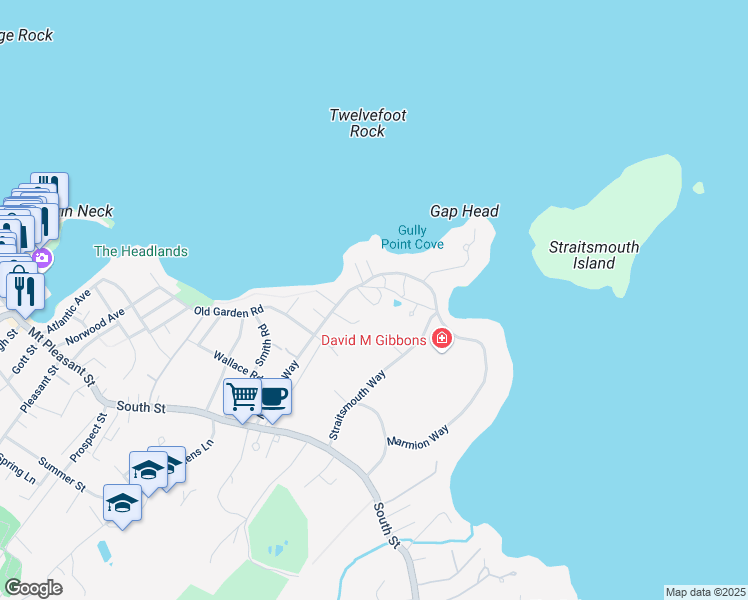
Task: Select the Gully Point Cove label
Action: (412, 238)
